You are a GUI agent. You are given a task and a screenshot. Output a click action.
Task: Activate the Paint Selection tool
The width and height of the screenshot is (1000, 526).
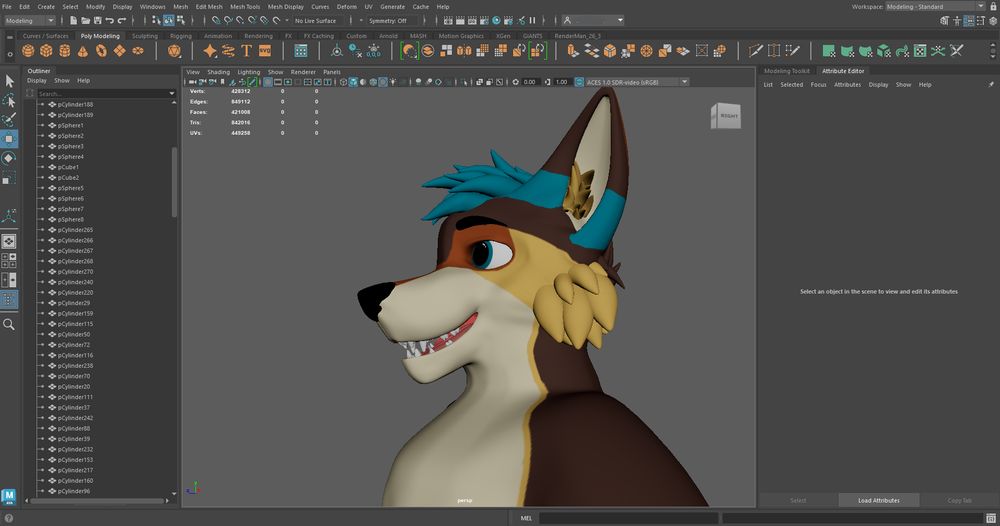9,119
